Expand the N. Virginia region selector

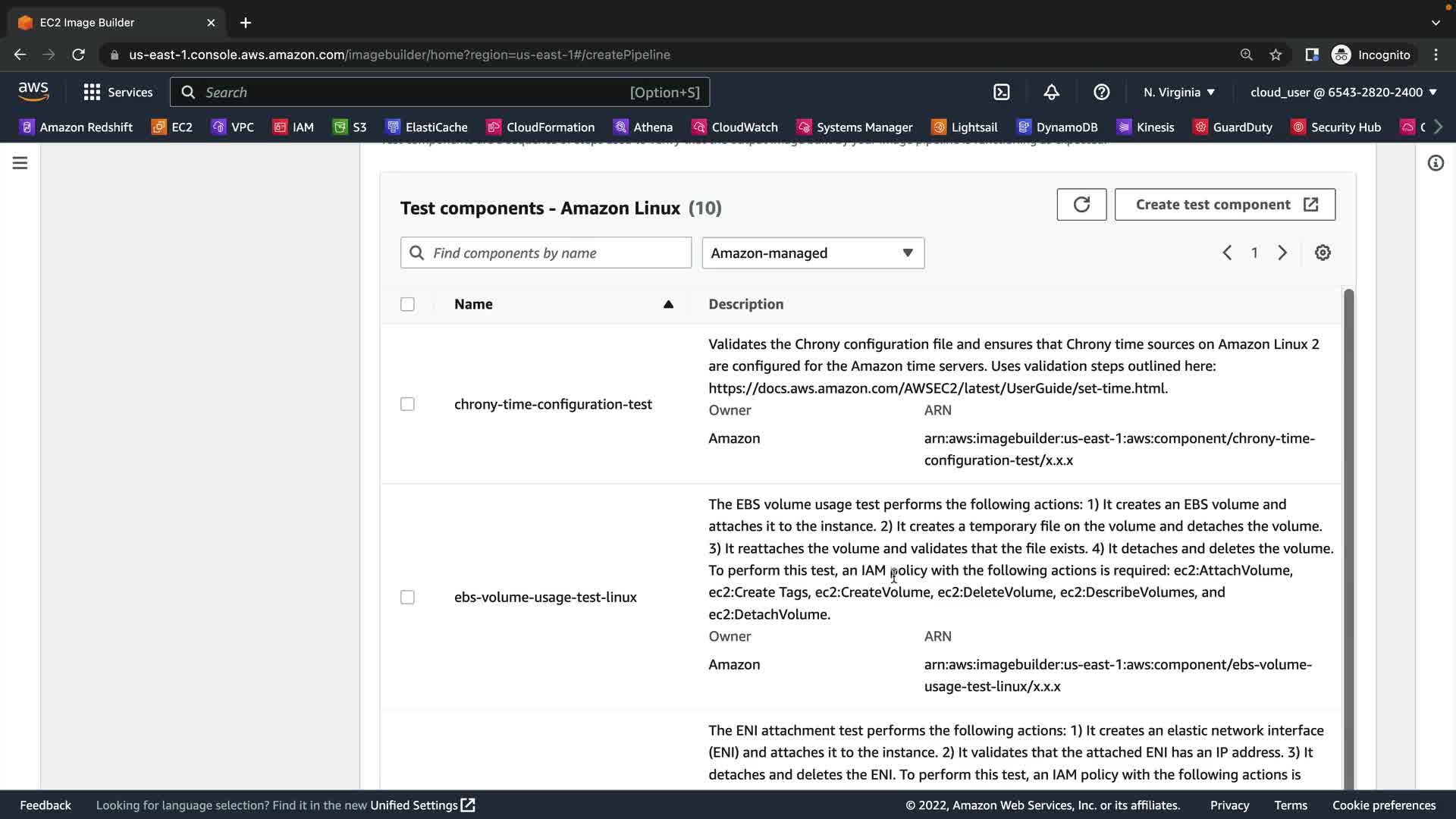1179,93
